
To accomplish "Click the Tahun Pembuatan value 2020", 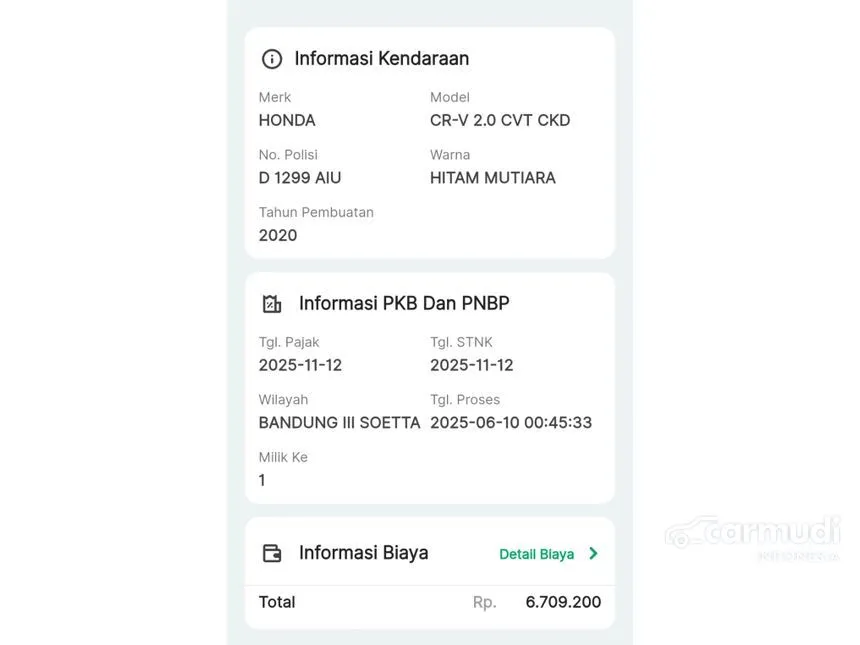I will pyautogui.click(x=278, y=235).
